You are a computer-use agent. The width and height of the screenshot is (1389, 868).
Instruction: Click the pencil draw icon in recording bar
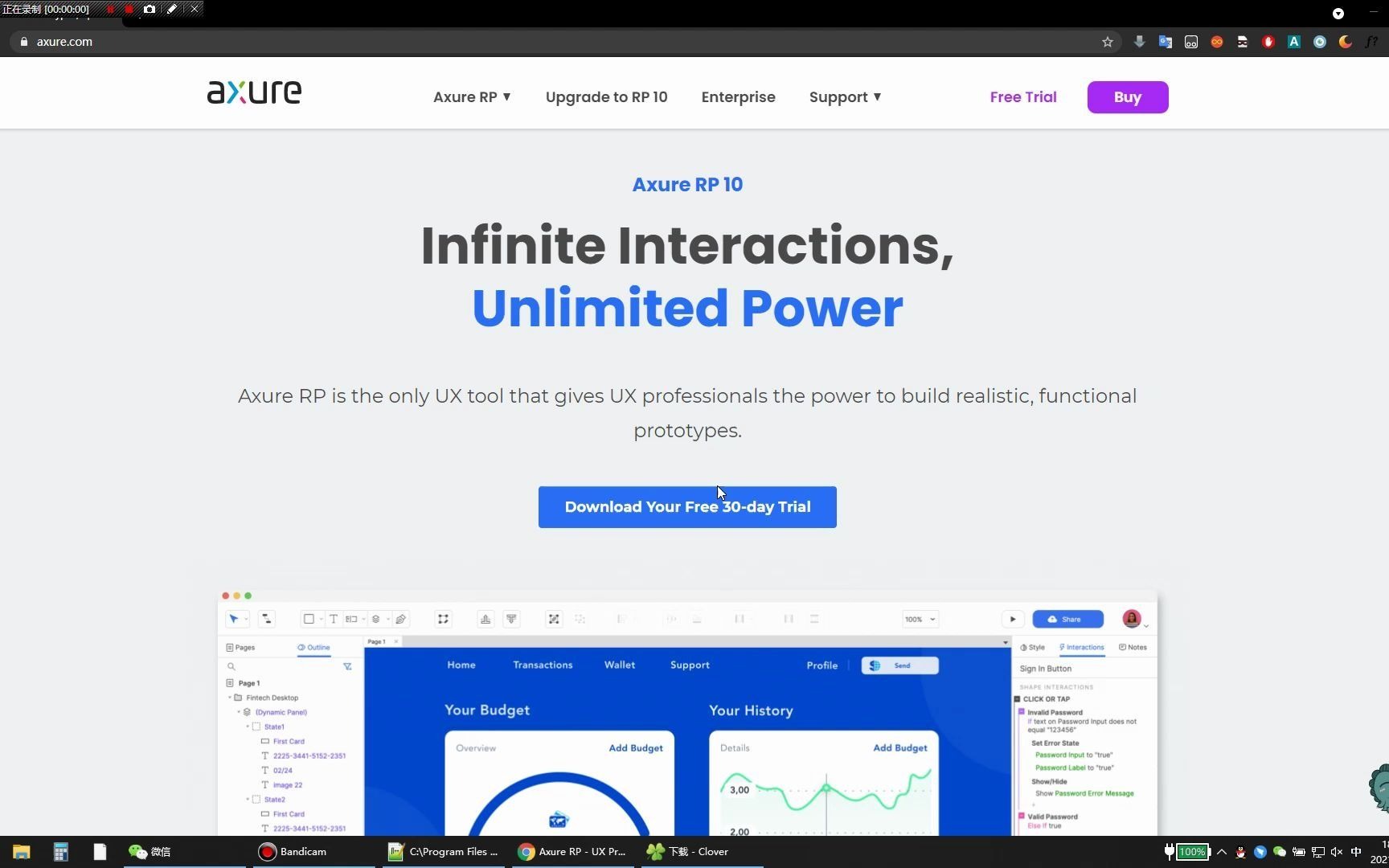pyautogui.click(x=172, y=9)
